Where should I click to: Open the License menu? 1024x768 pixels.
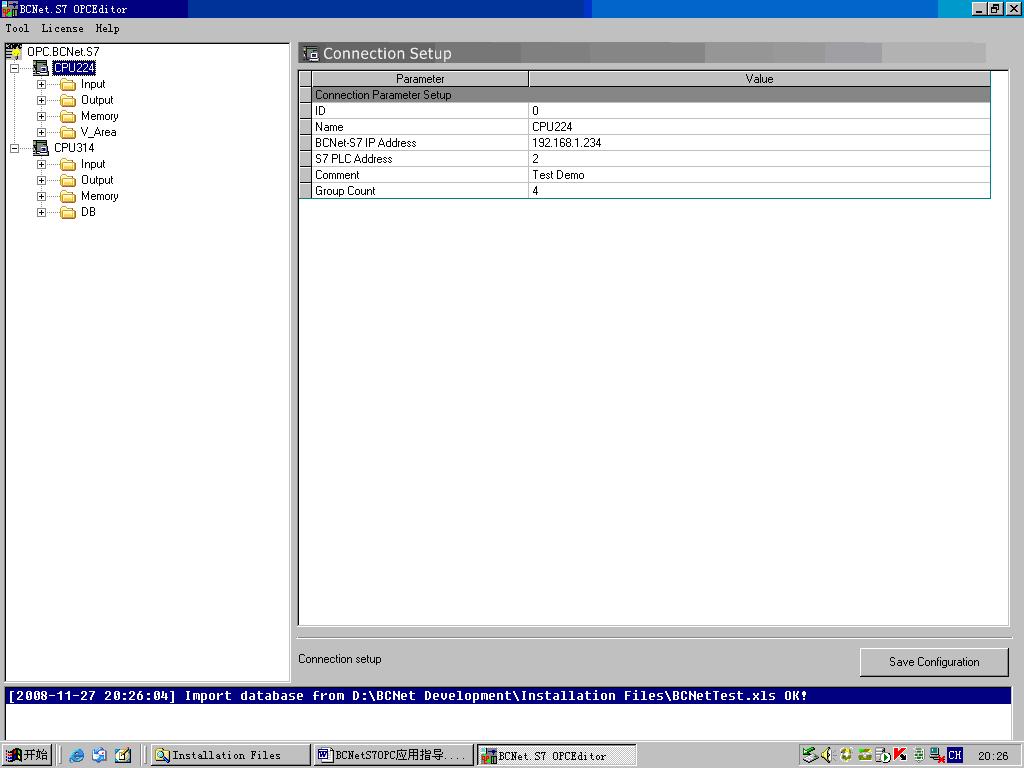coord(62,28)
